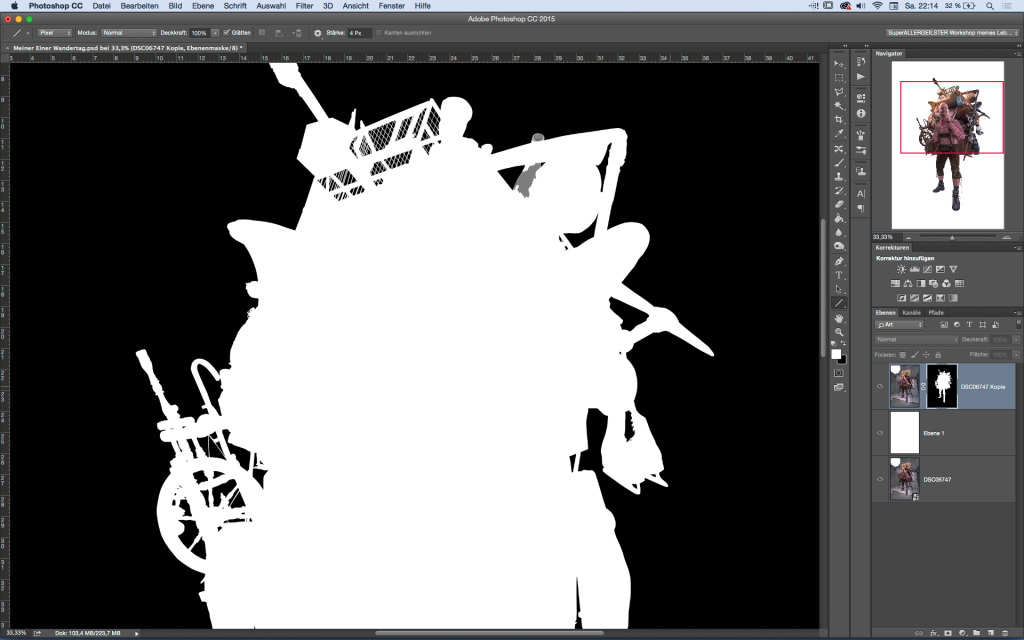
Task: Open Spotlight search in menu bar
Action: [x=990, y=6]
